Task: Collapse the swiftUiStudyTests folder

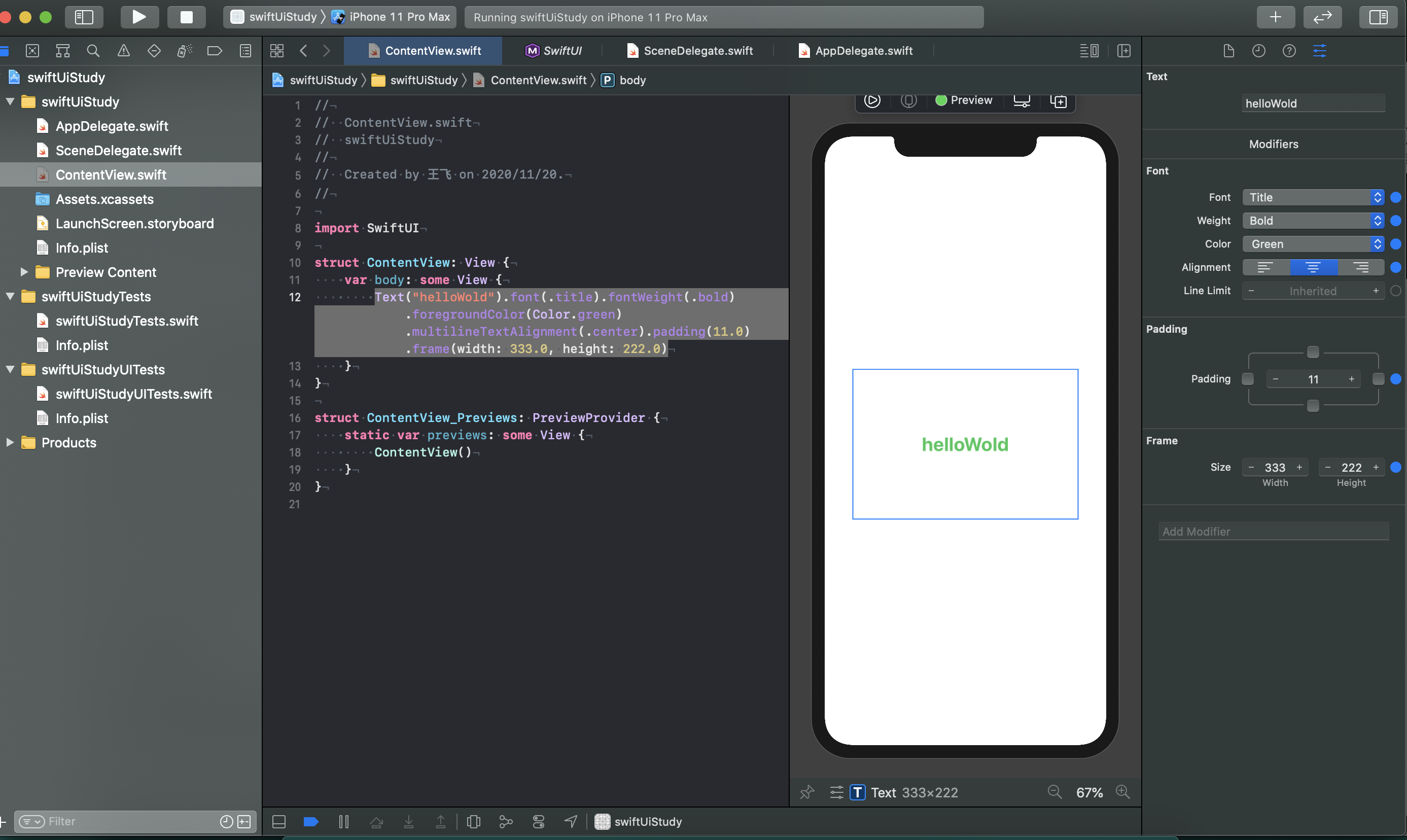Action: point(10,297)
